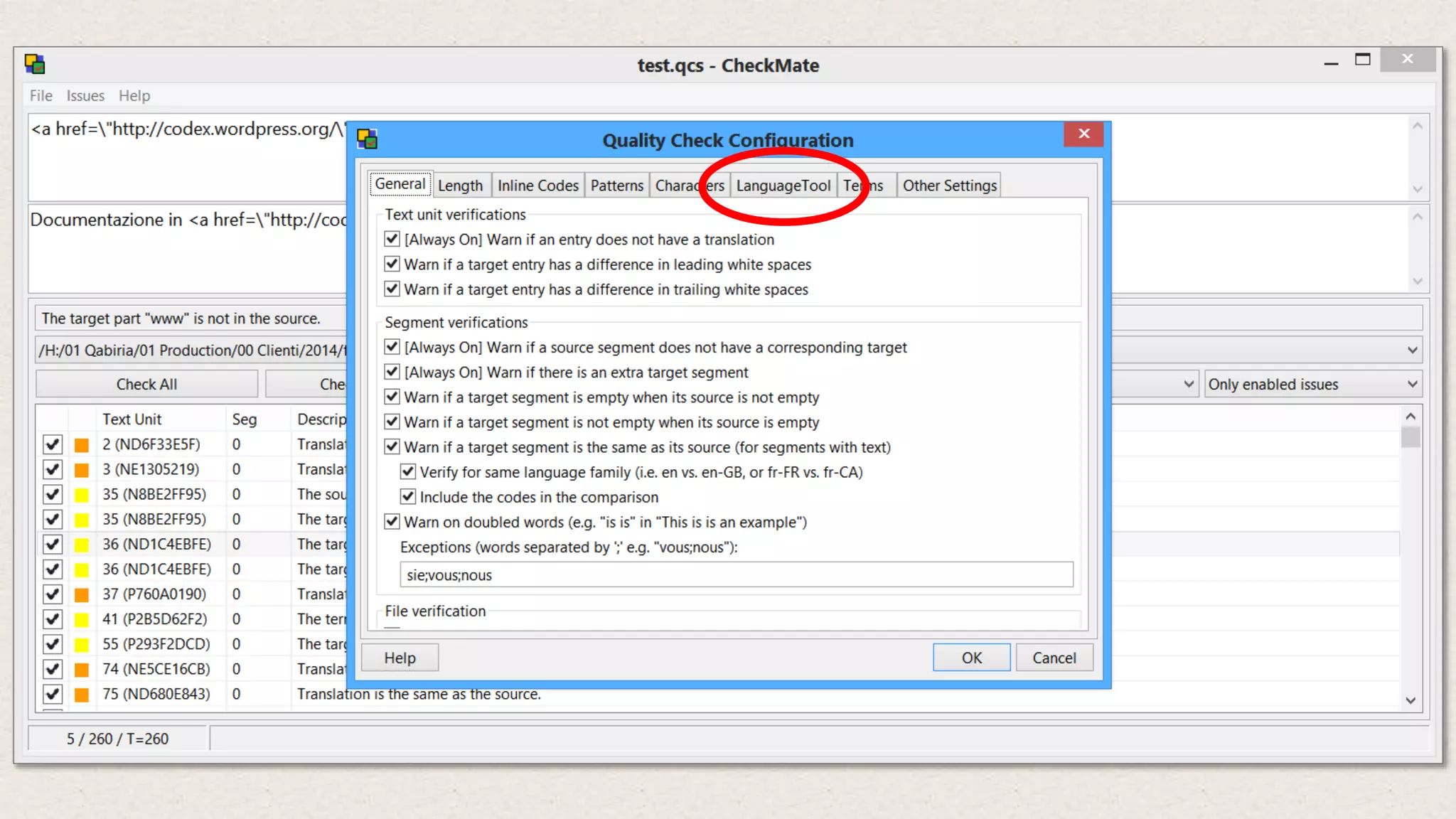This screenshot has height=819, width=1456.
Task: Click yellow severity marker for unit 41 (P2B5D62F2)
Action: (82, 620)
